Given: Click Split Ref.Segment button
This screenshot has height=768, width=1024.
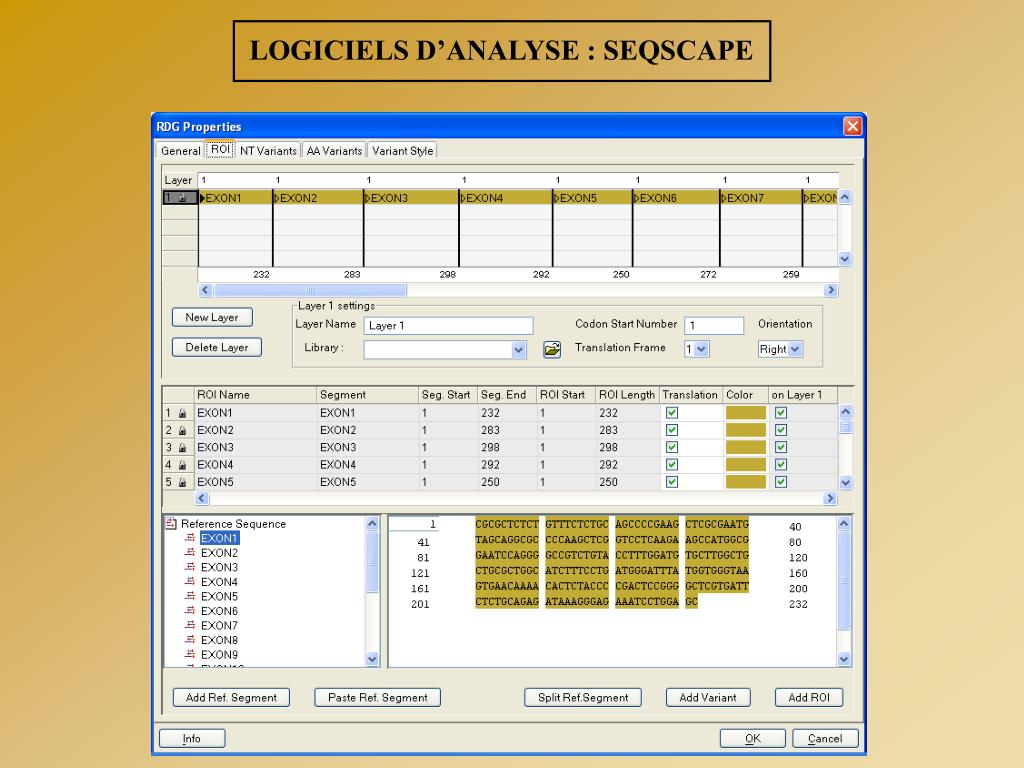Looking at the screenshot, I should (x=583, y=697).
